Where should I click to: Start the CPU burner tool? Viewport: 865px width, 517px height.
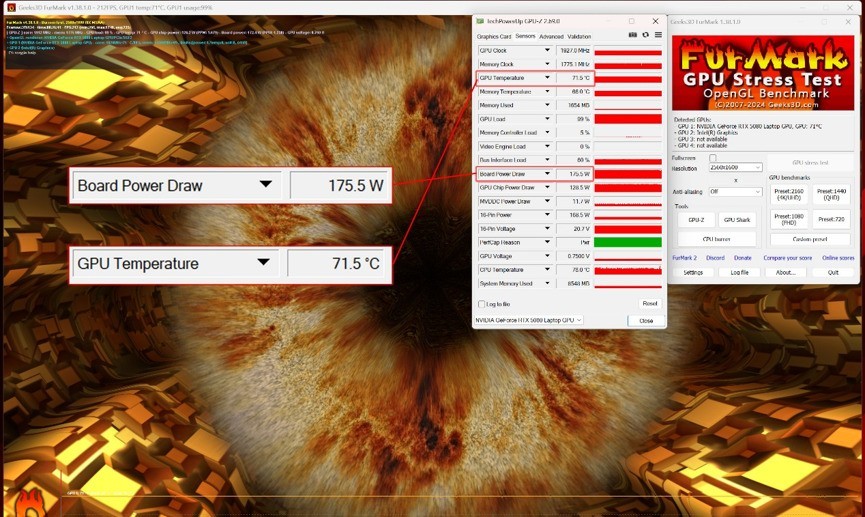(717, 239)
